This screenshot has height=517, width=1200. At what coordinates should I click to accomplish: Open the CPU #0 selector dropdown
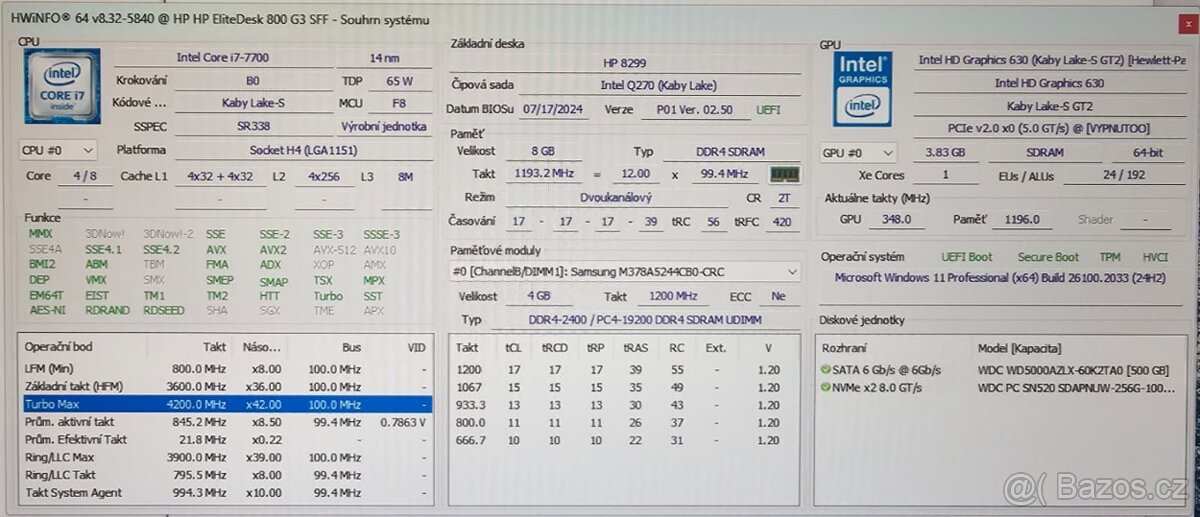click(58, 150)
